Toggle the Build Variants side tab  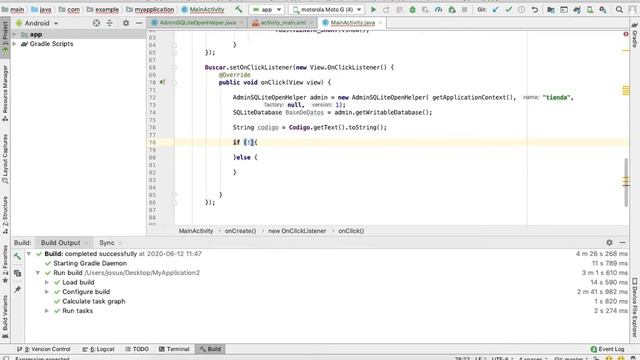pos(5,316)
